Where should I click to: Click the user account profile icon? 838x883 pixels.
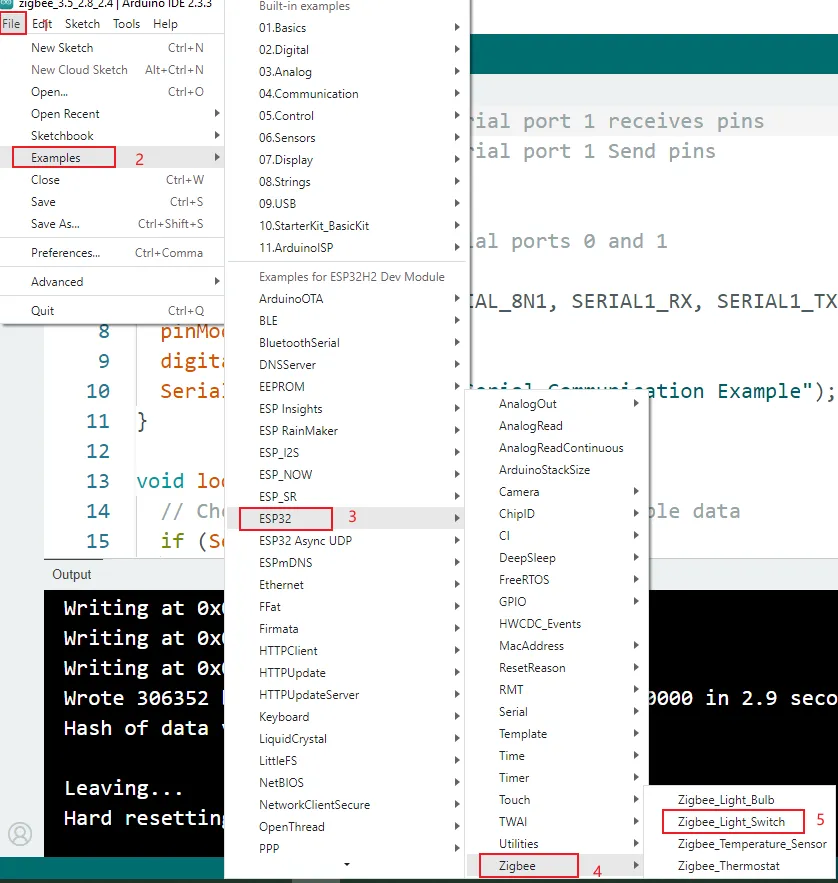[x=20, y=833]
